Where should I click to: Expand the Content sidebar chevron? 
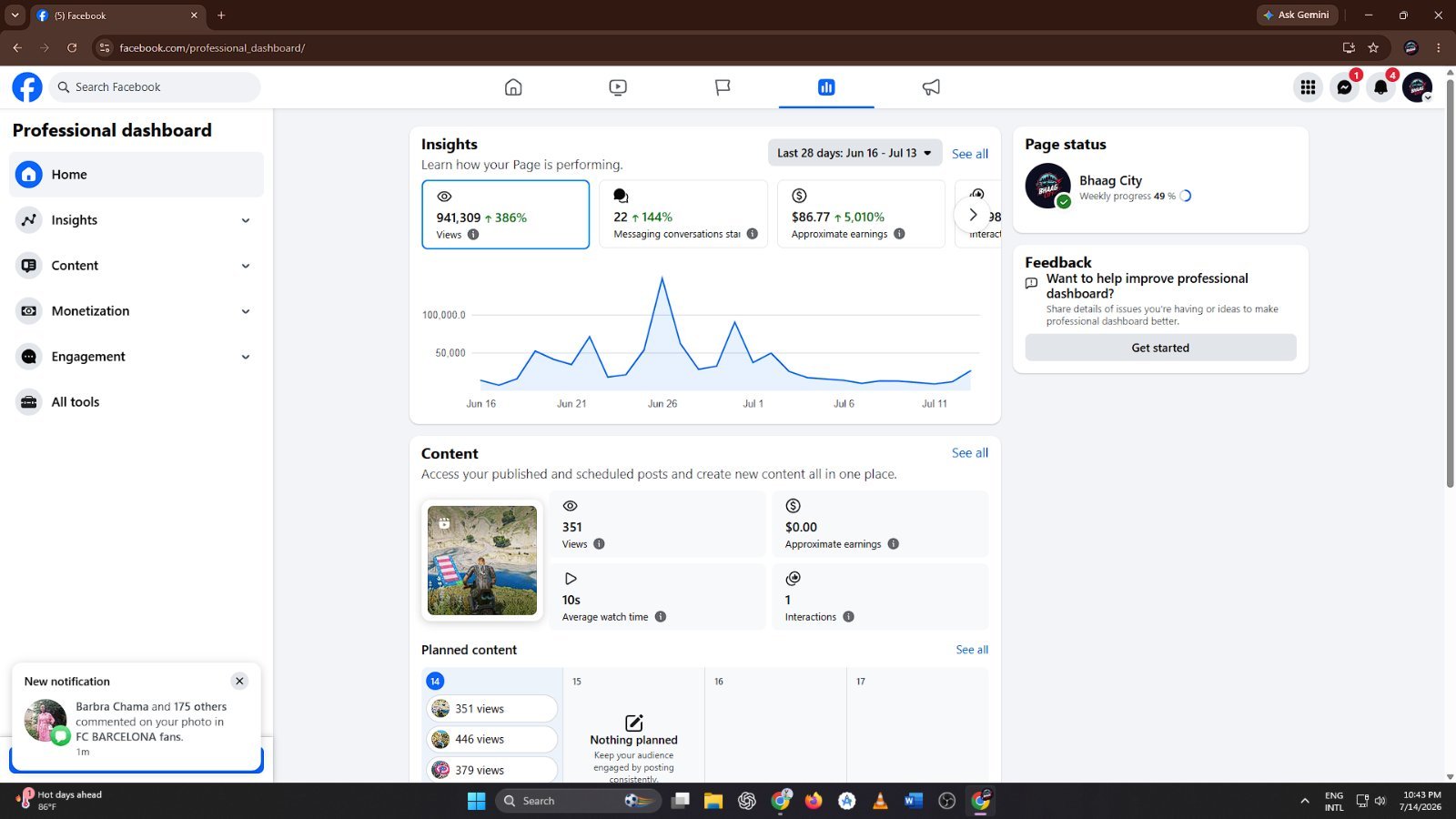click(246, 266)
